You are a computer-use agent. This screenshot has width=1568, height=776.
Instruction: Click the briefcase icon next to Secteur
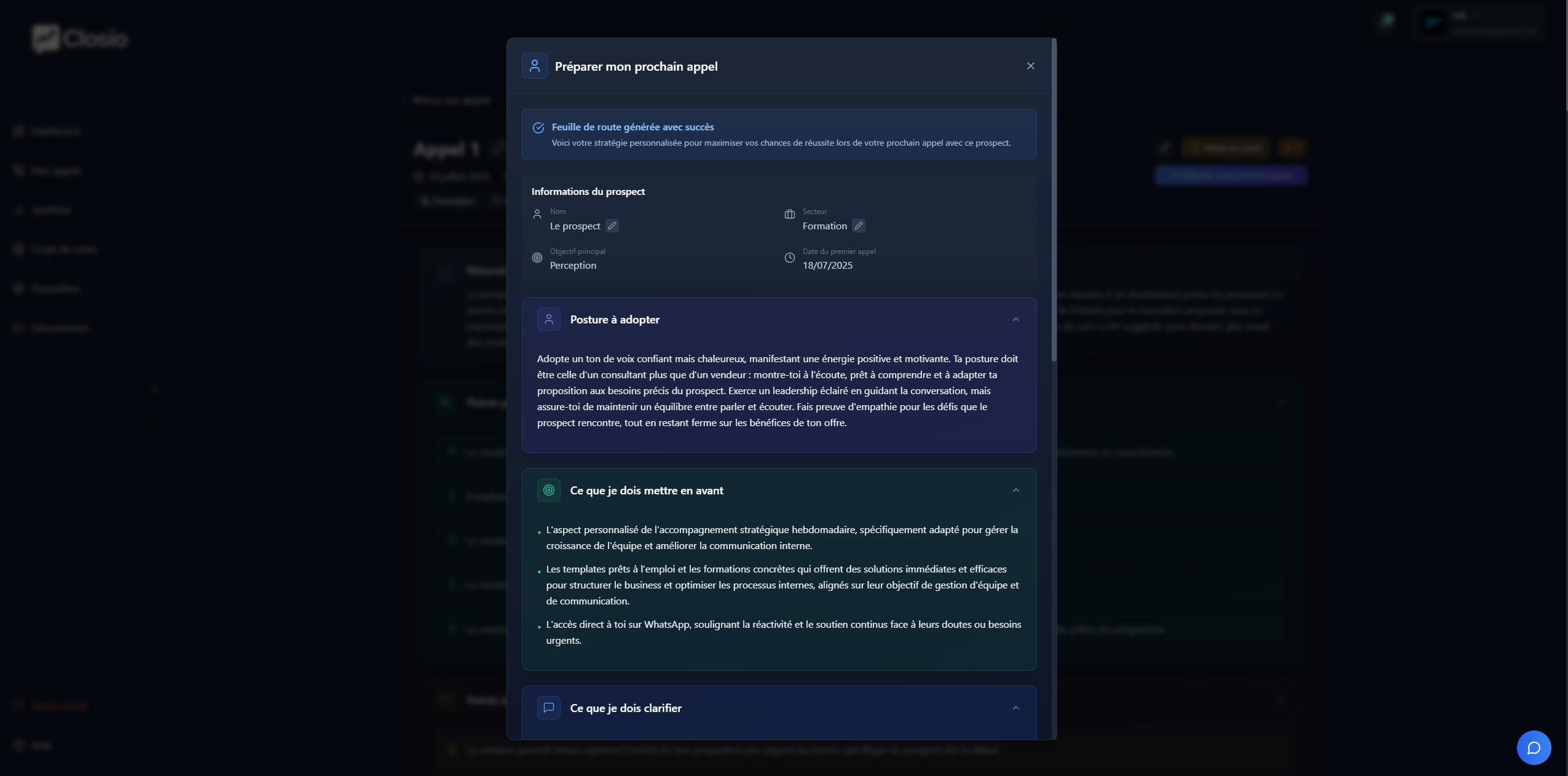tap(790, 214)
